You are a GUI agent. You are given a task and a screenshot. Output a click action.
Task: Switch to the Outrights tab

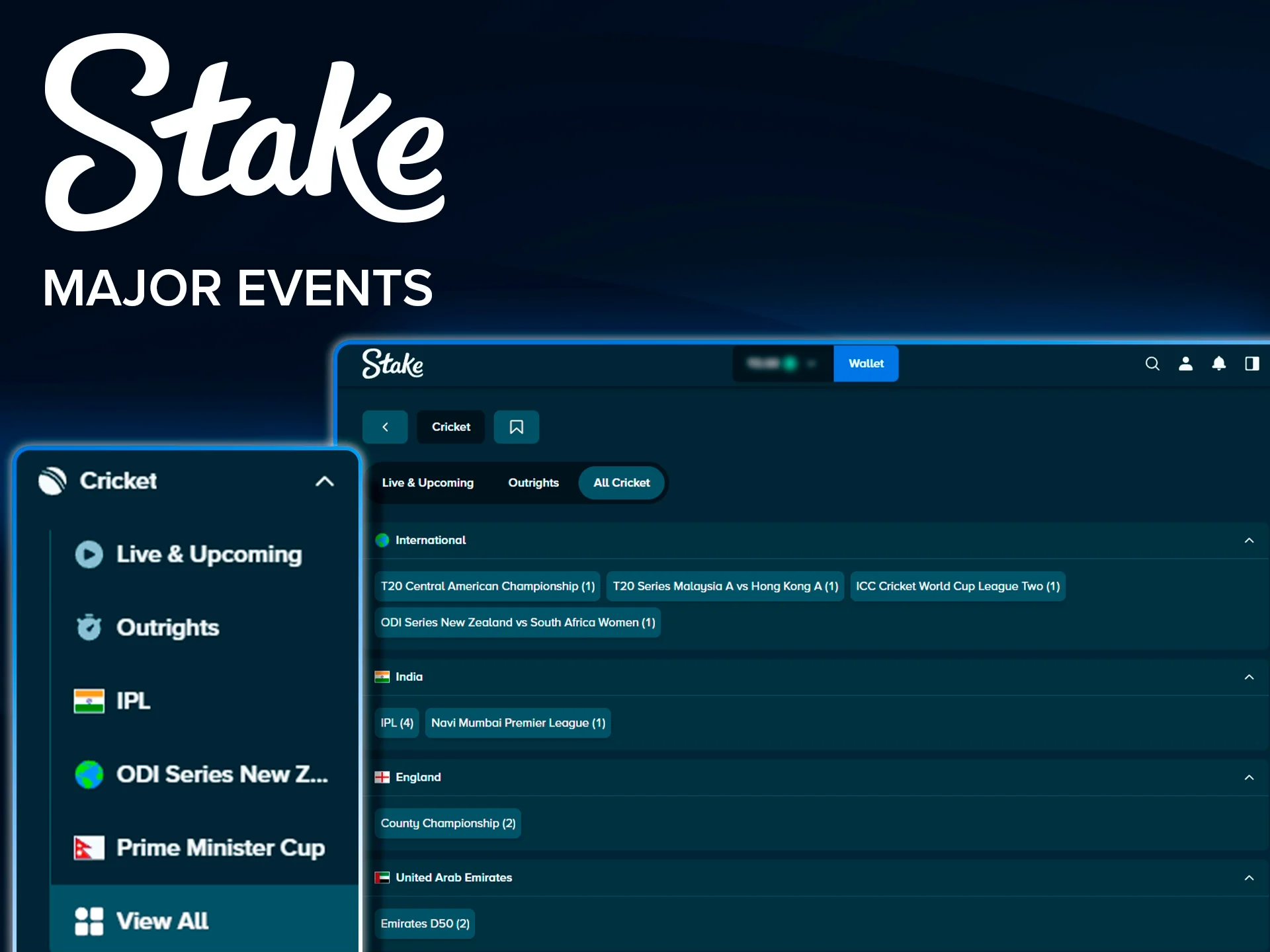pyautogui.click(x=533, y=483)
